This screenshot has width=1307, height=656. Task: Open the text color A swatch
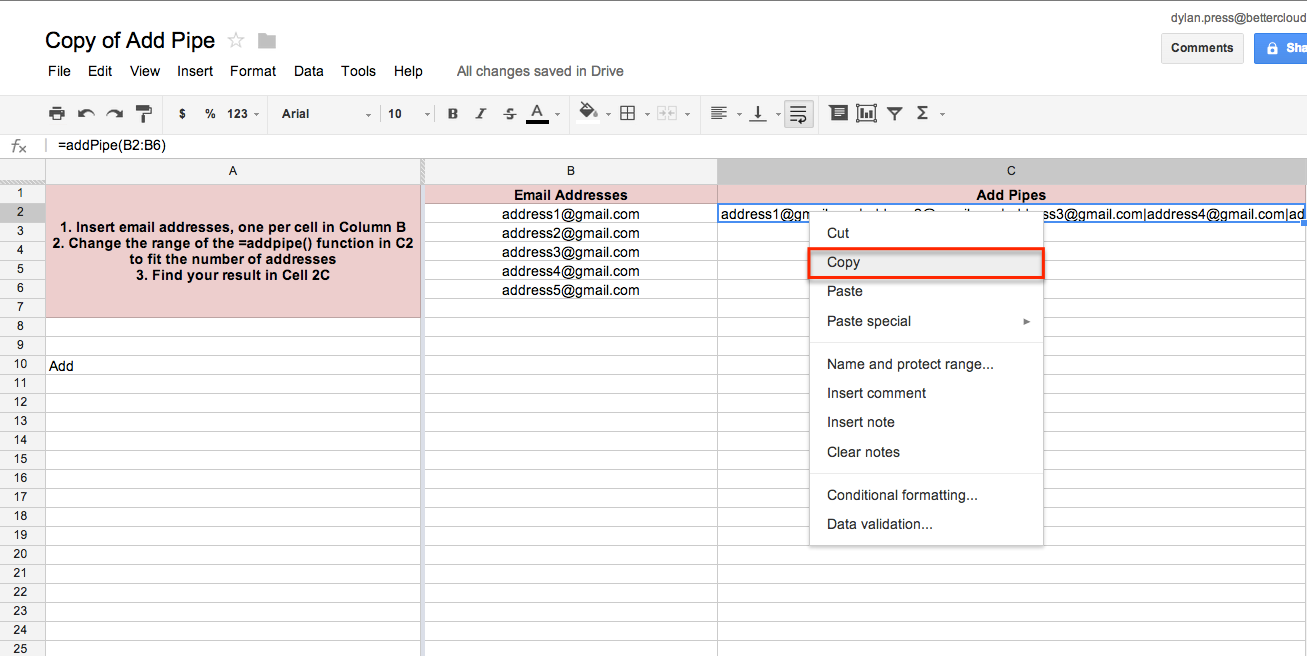coord(538,114)
